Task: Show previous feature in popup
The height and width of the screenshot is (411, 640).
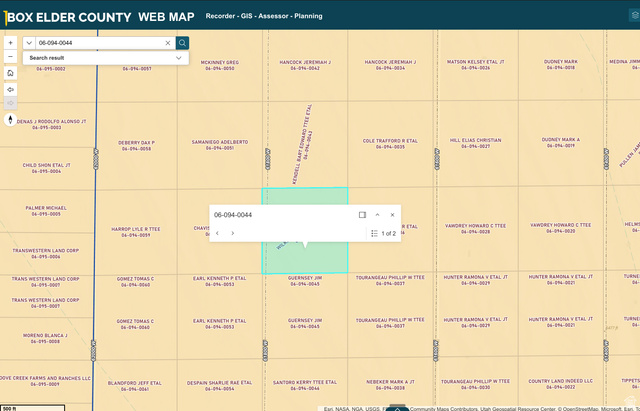Action: point(217,233)
